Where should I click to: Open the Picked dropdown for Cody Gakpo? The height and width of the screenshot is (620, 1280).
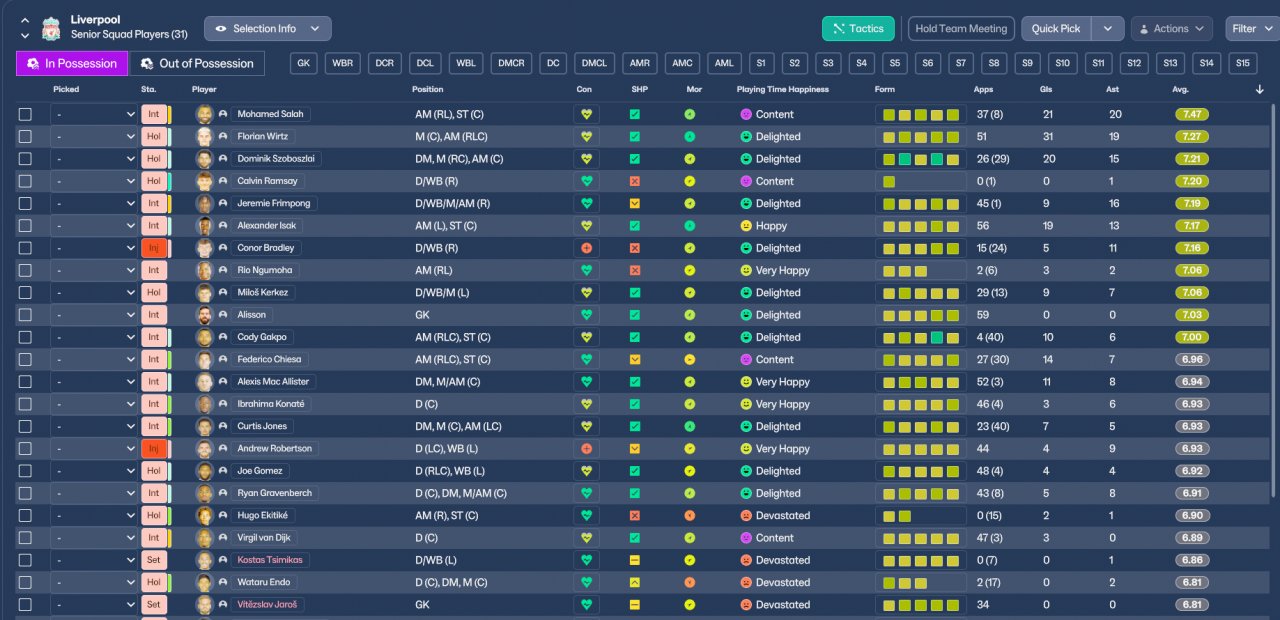[x=94, y=337]
